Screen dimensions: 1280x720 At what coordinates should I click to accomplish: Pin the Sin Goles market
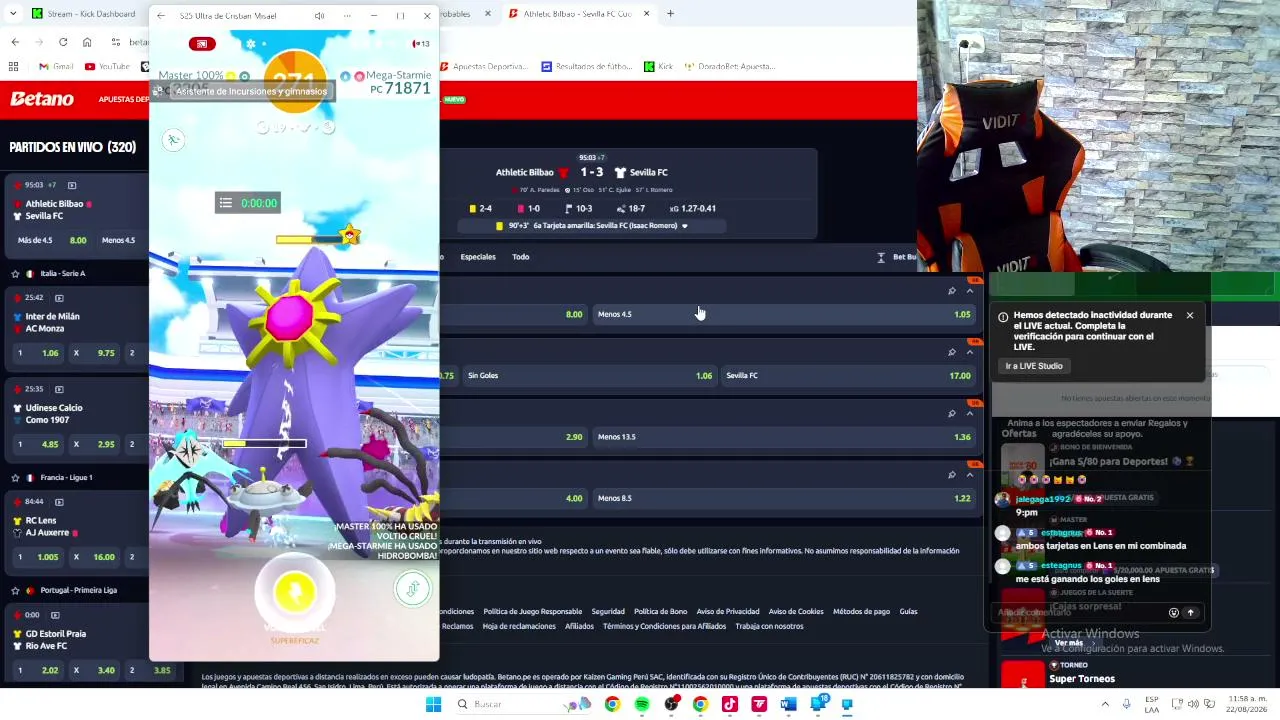pyautogui.click(x=951, y=352)
